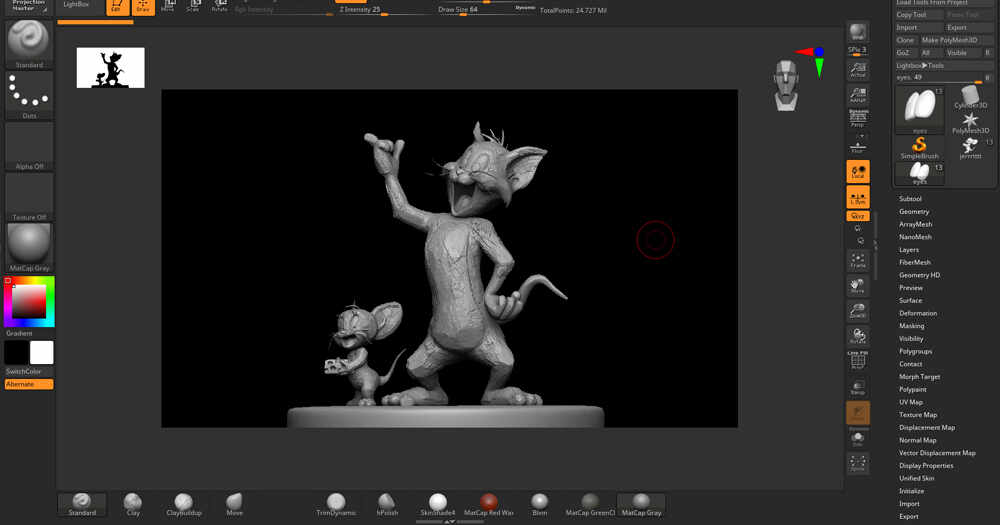Toggle Dynamic draw size
1000x525 pixels.
525,8
